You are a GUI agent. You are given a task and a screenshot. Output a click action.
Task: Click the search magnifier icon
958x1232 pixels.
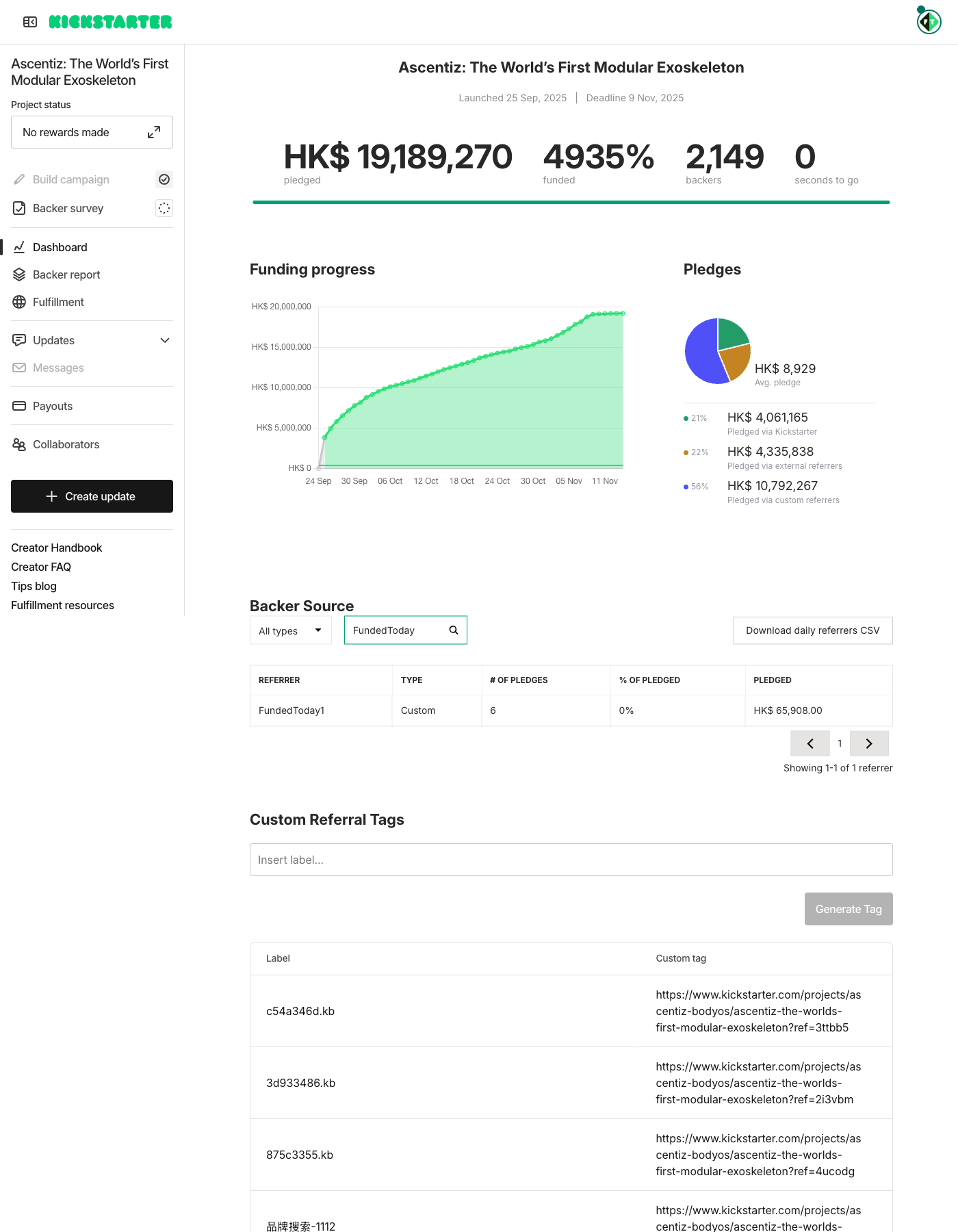click(453, 630)
